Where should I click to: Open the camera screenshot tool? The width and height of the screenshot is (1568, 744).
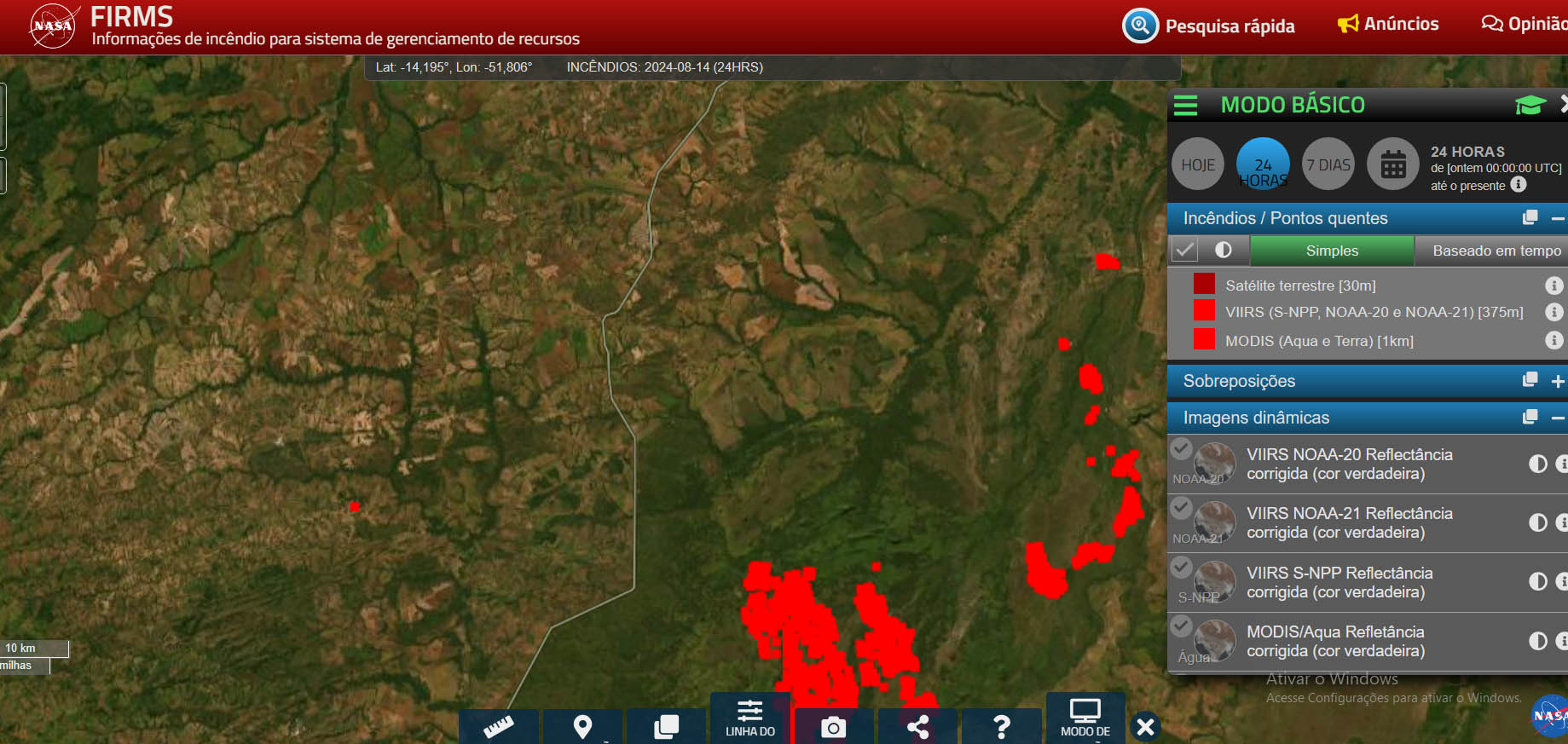(833, 726)
